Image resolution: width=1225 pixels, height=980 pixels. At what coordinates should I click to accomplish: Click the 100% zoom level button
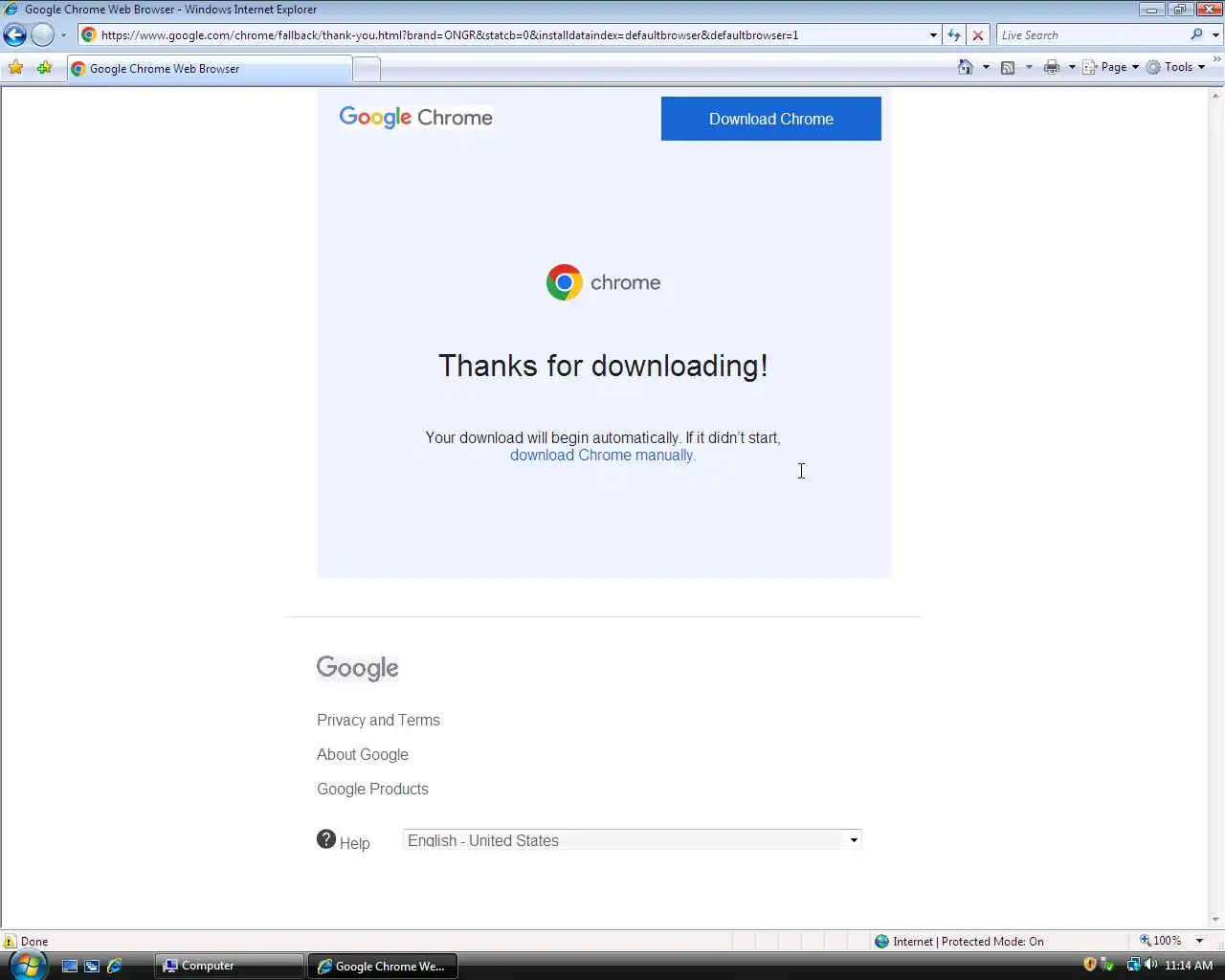pos(1160,941)
